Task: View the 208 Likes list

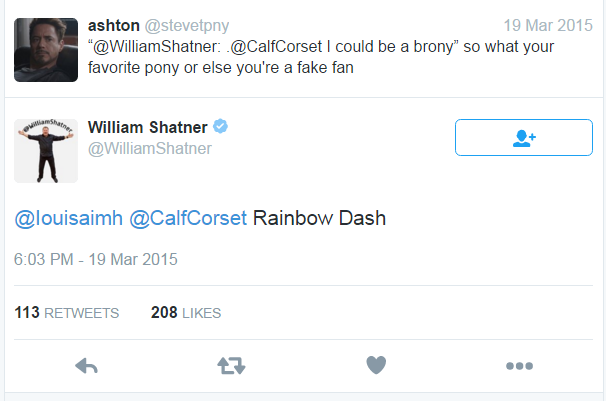Action: click(186, 313)
